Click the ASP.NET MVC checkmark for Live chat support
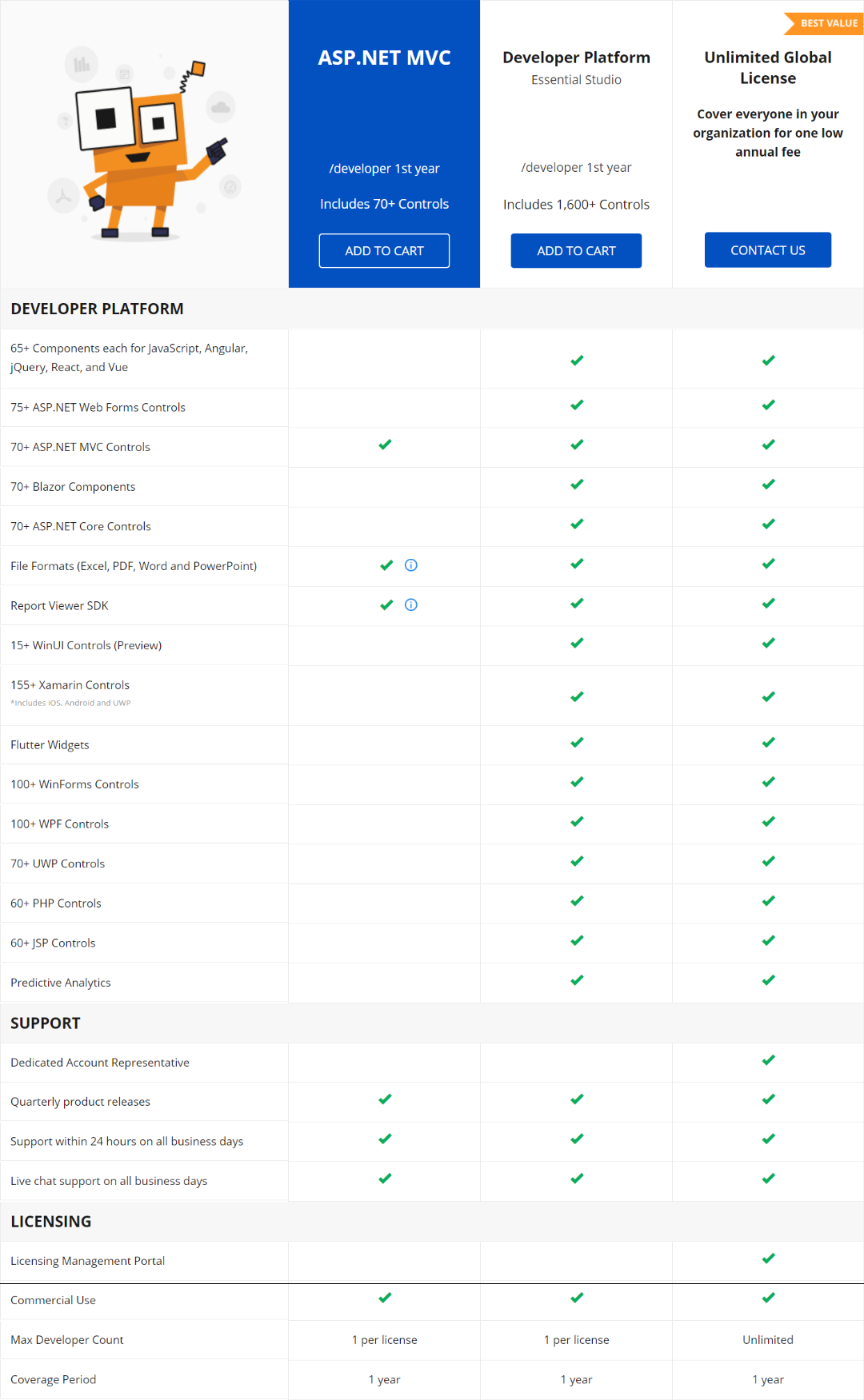Screen dimensions: 864x1400 (x=385, y=1179)
